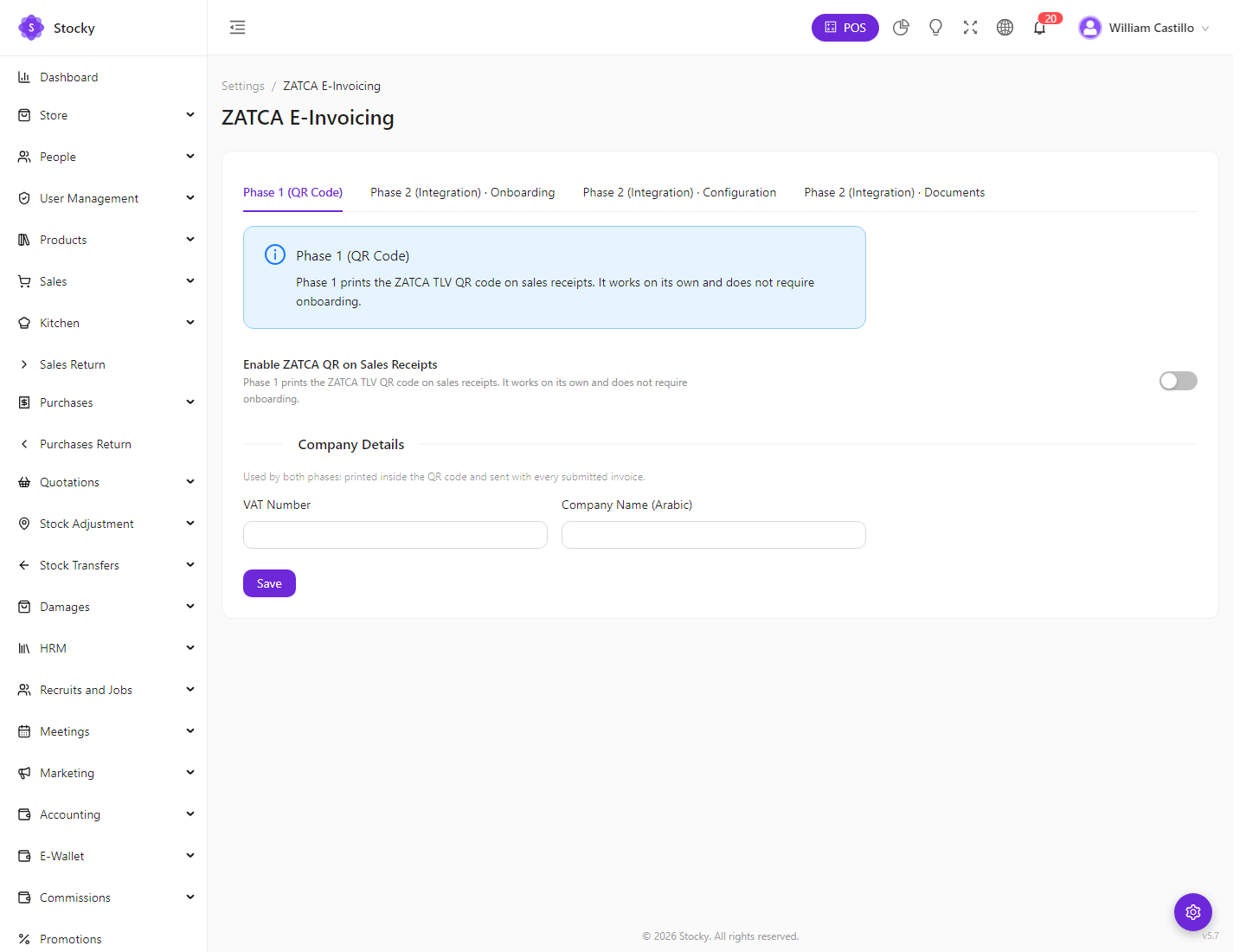Open the language globe icon
This screenshot has height=952, width=1246.
[x=1005, y=28]
